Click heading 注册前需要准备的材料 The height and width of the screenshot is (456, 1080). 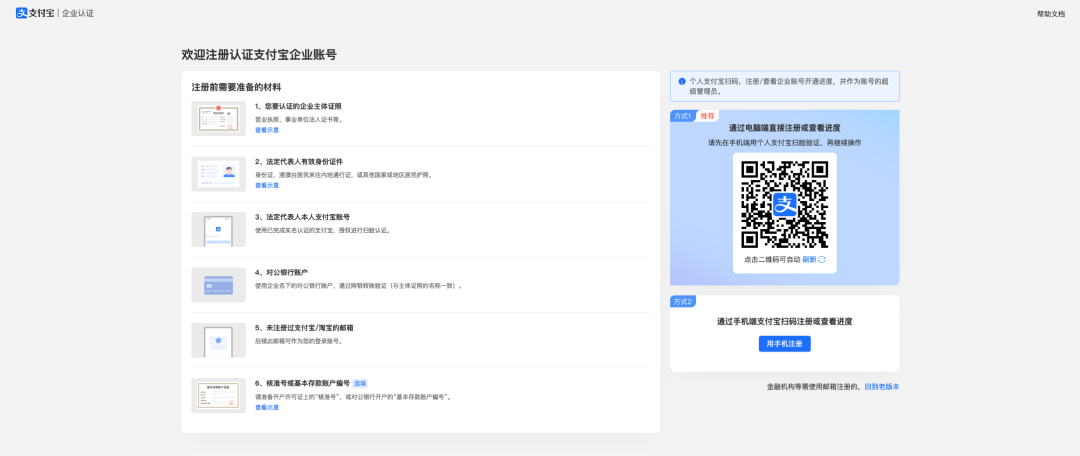coord(236,87)
